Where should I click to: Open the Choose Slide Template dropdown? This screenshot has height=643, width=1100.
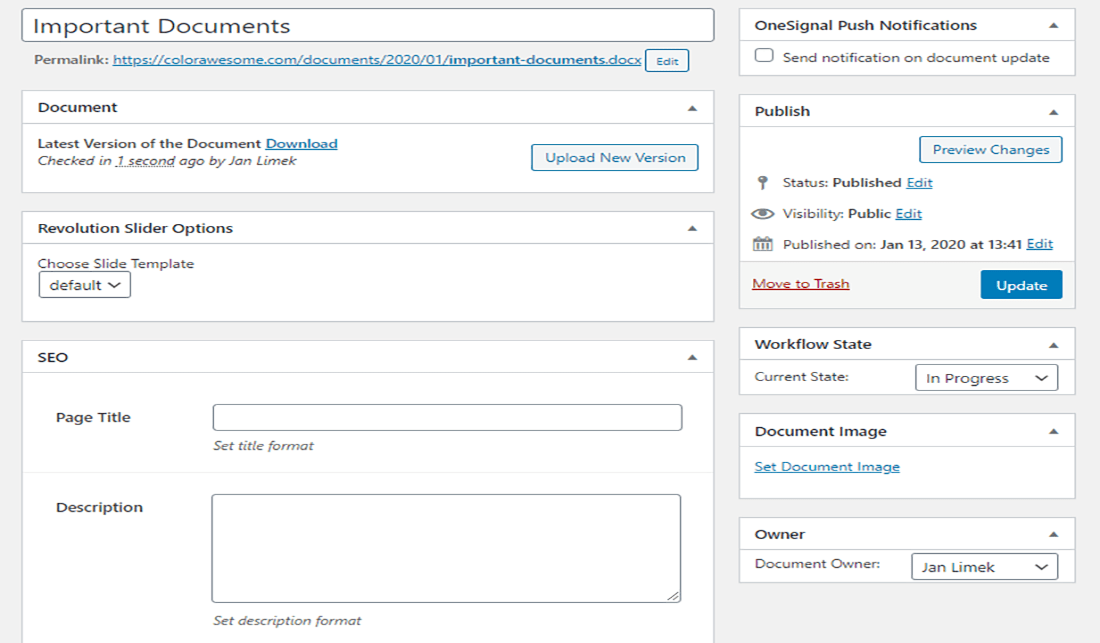click(84, 284)
